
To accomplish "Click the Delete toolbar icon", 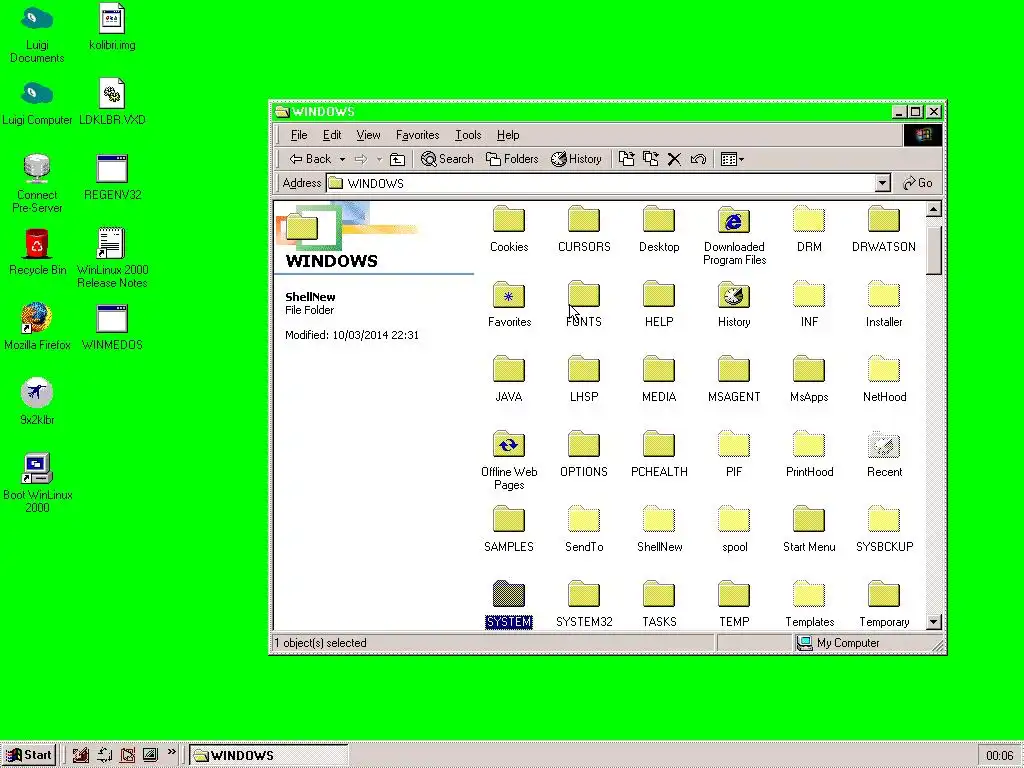I will (x=674, y=159).
